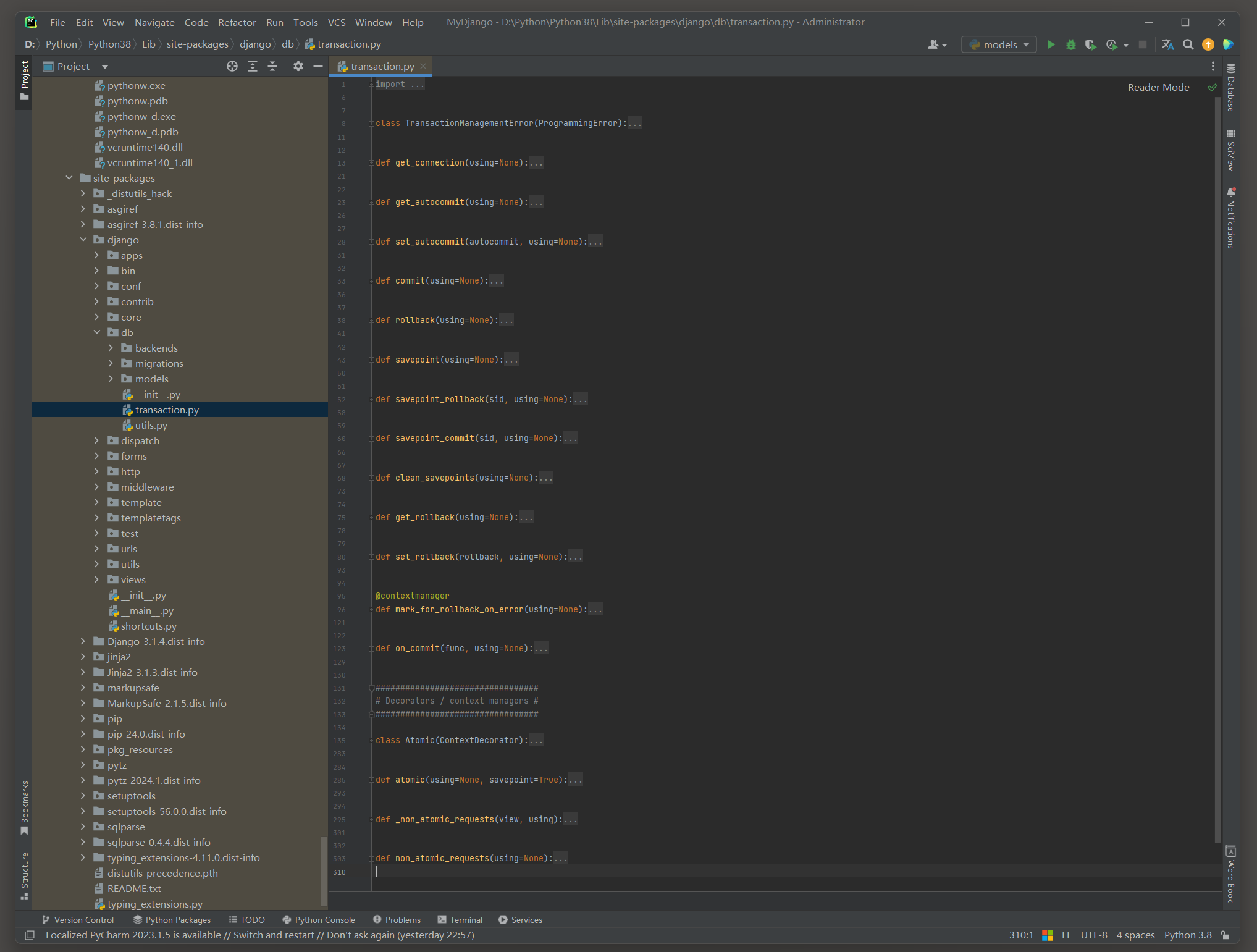Open Project panel settings gear

pos(298,66)
